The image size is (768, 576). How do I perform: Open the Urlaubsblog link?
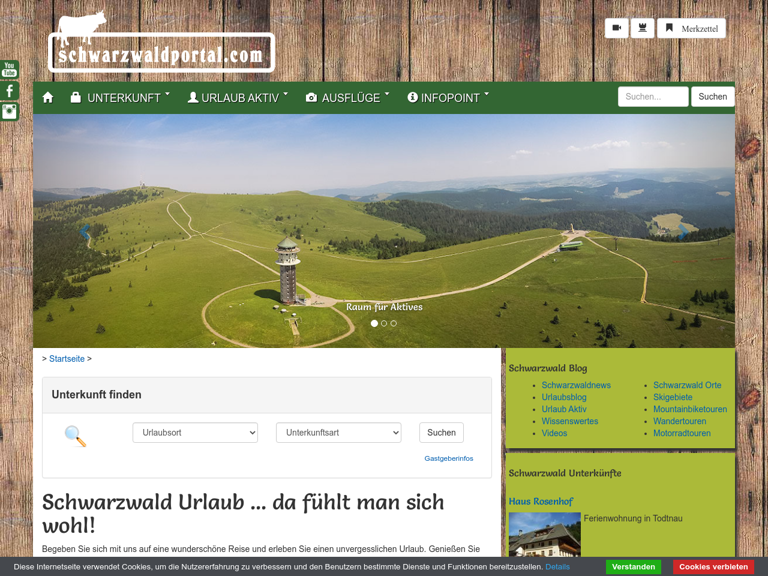coord(564,397)
